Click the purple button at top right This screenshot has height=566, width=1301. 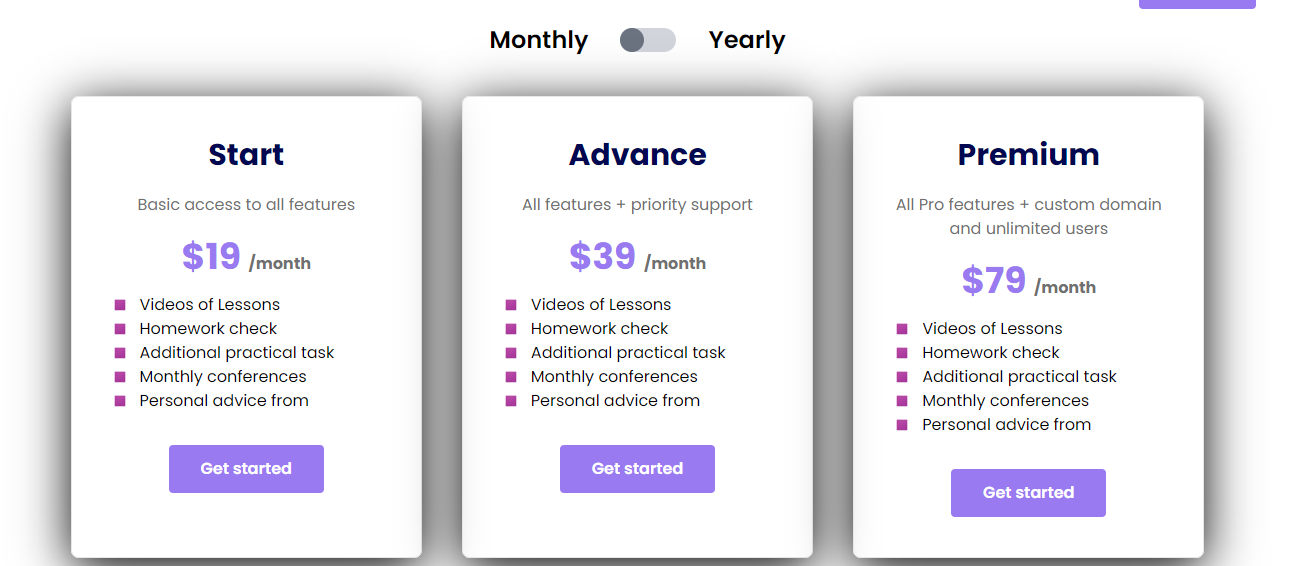tap(1196, 4)
